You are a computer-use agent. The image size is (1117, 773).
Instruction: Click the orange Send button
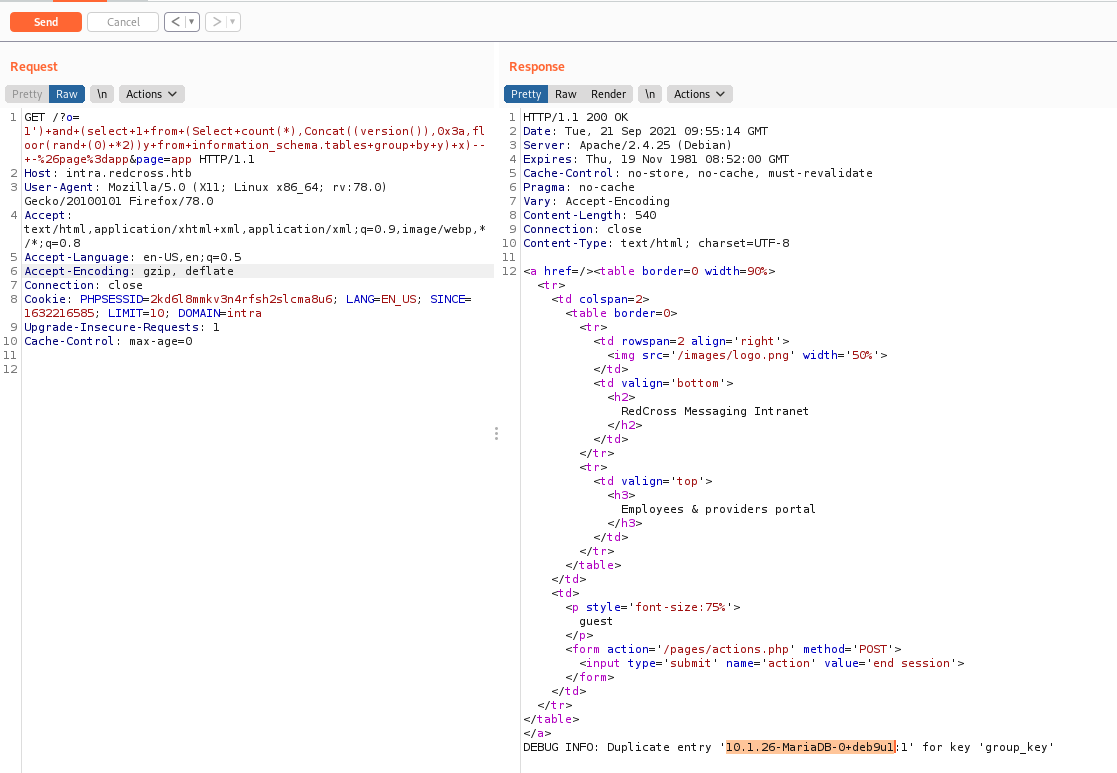(46, 22)
